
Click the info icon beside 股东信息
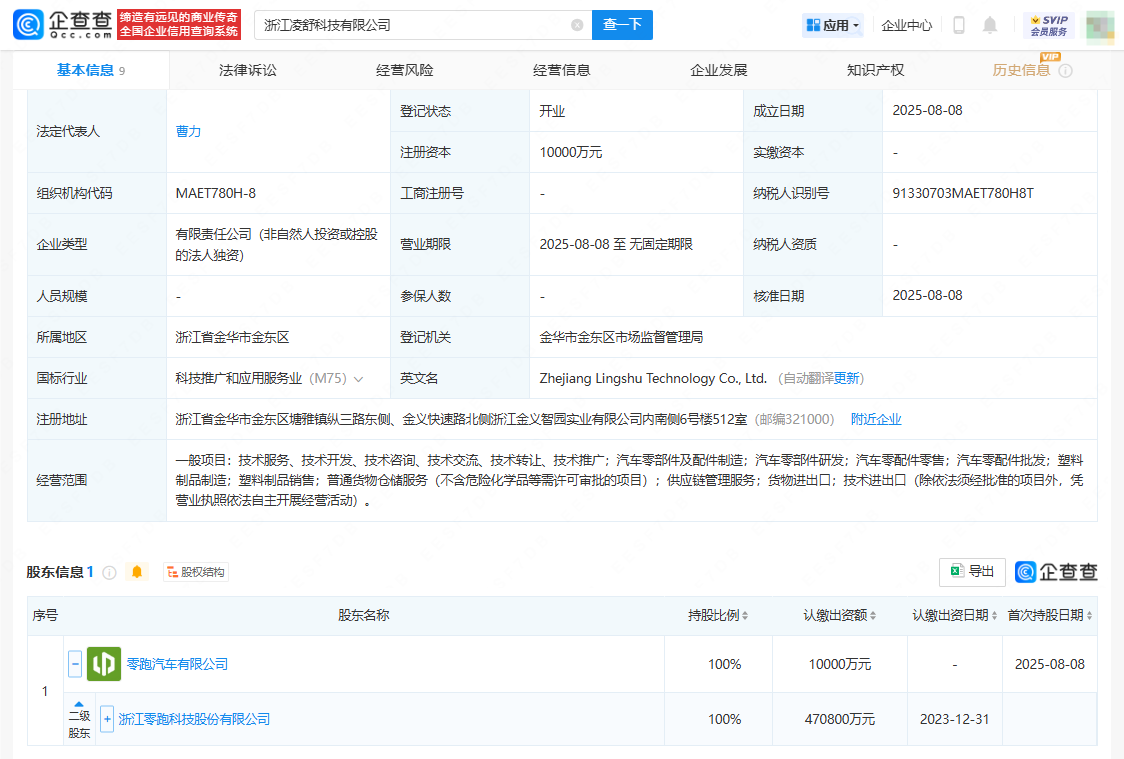click(110, 572)
